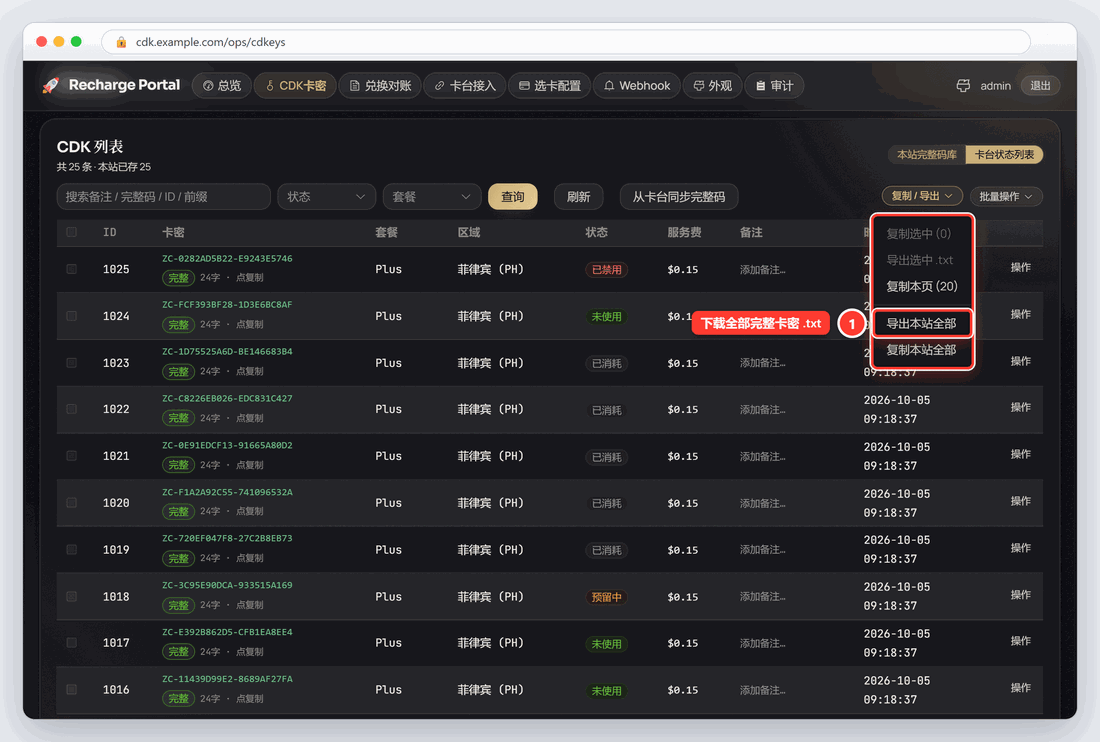Toggle the select-all checkbox in table header
Image resolution: width=1100 pixels, height=742 pixels.
coord(72,232)
